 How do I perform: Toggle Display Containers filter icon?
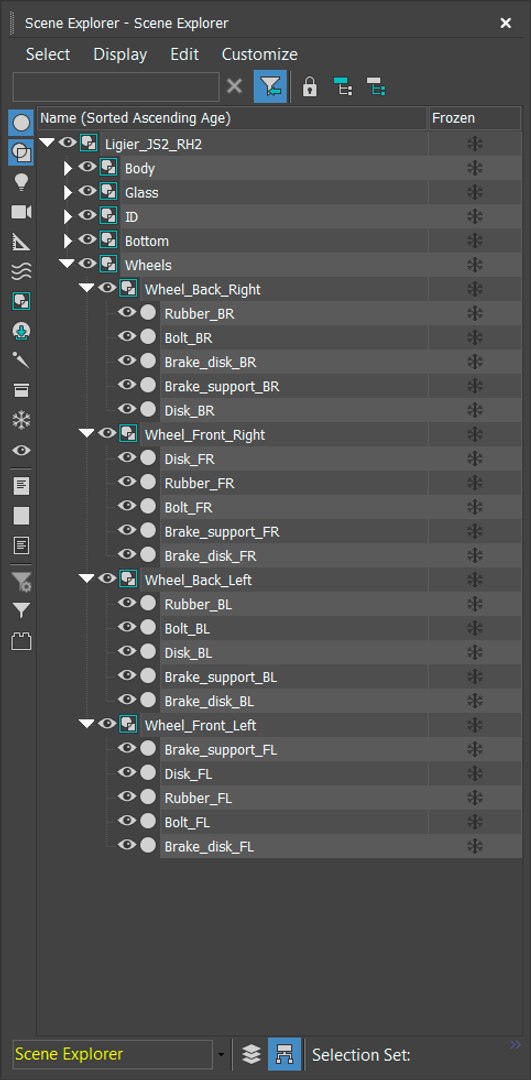click(x=21, y=391)
